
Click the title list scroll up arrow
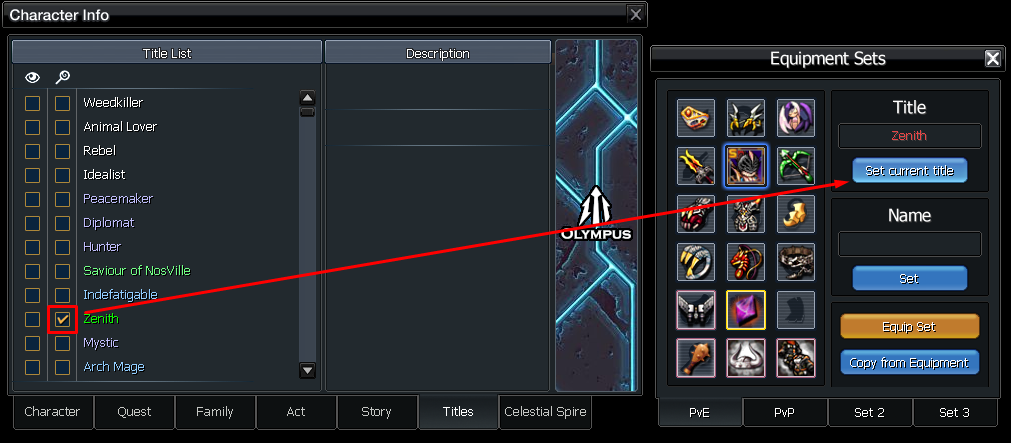pos(308,99)
